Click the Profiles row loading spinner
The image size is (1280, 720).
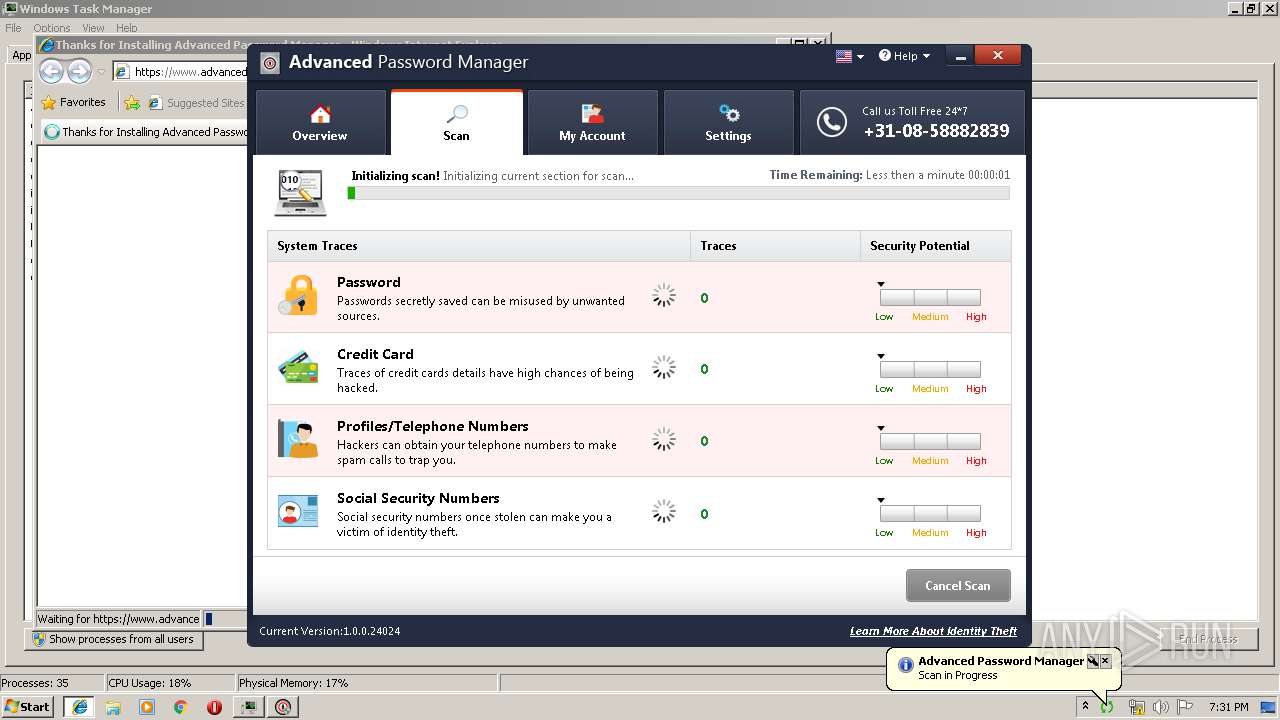664,439
